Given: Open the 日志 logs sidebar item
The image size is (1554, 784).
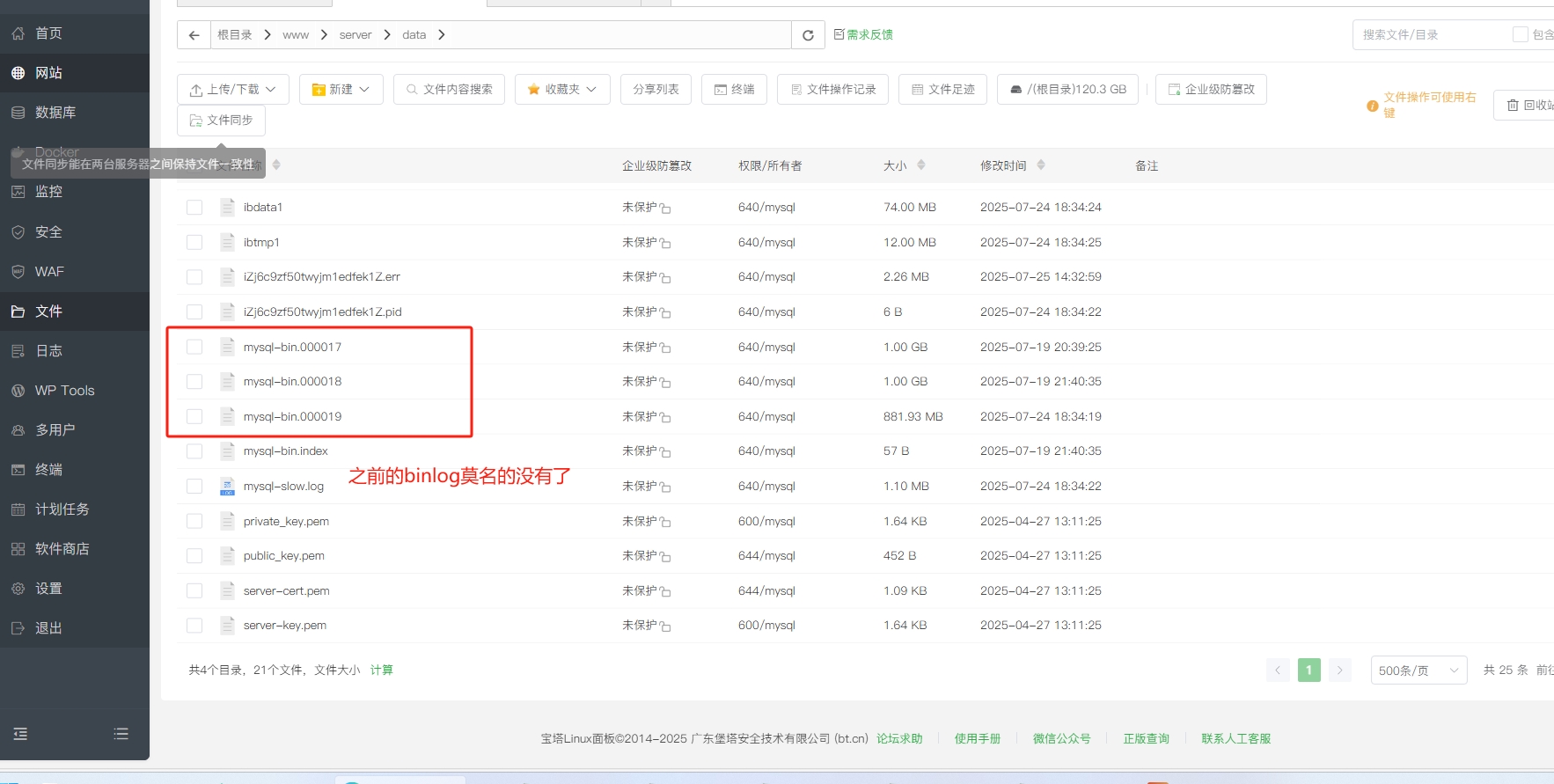Looking at the screenshot, I should 74,351.
